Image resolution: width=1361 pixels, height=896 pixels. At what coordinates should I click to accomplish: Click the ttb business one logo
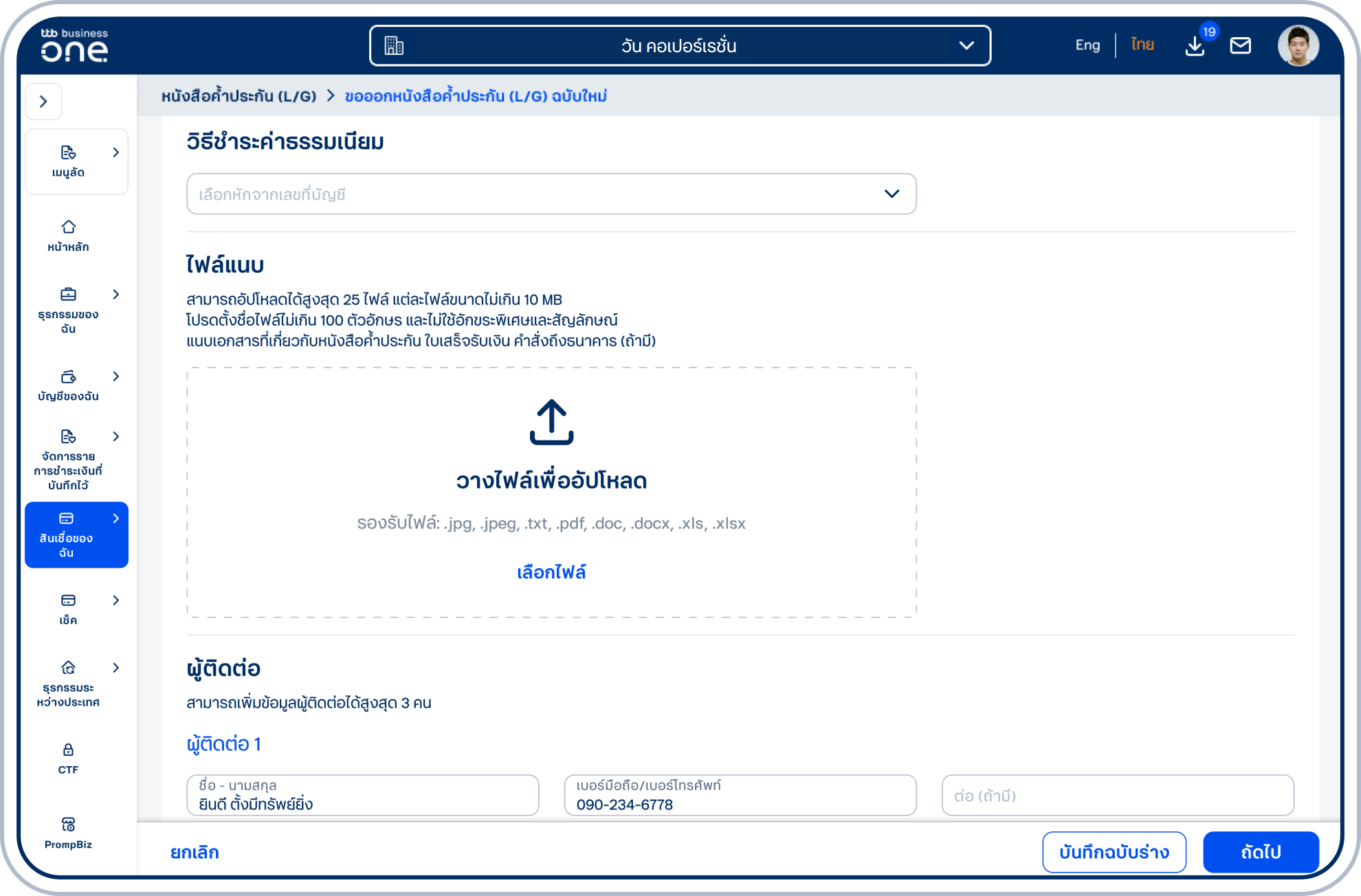click(74, 46)
